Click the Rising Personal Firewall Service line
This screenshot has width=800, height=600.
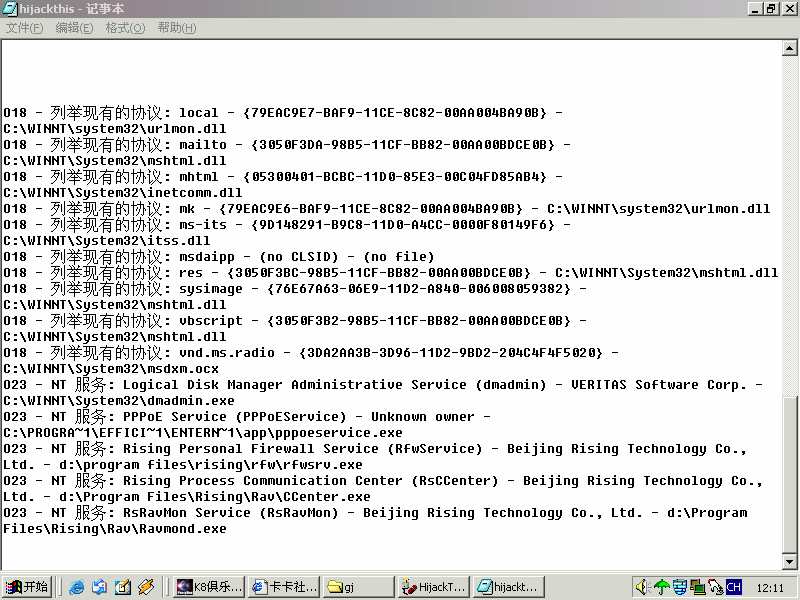tap(375, 449)
